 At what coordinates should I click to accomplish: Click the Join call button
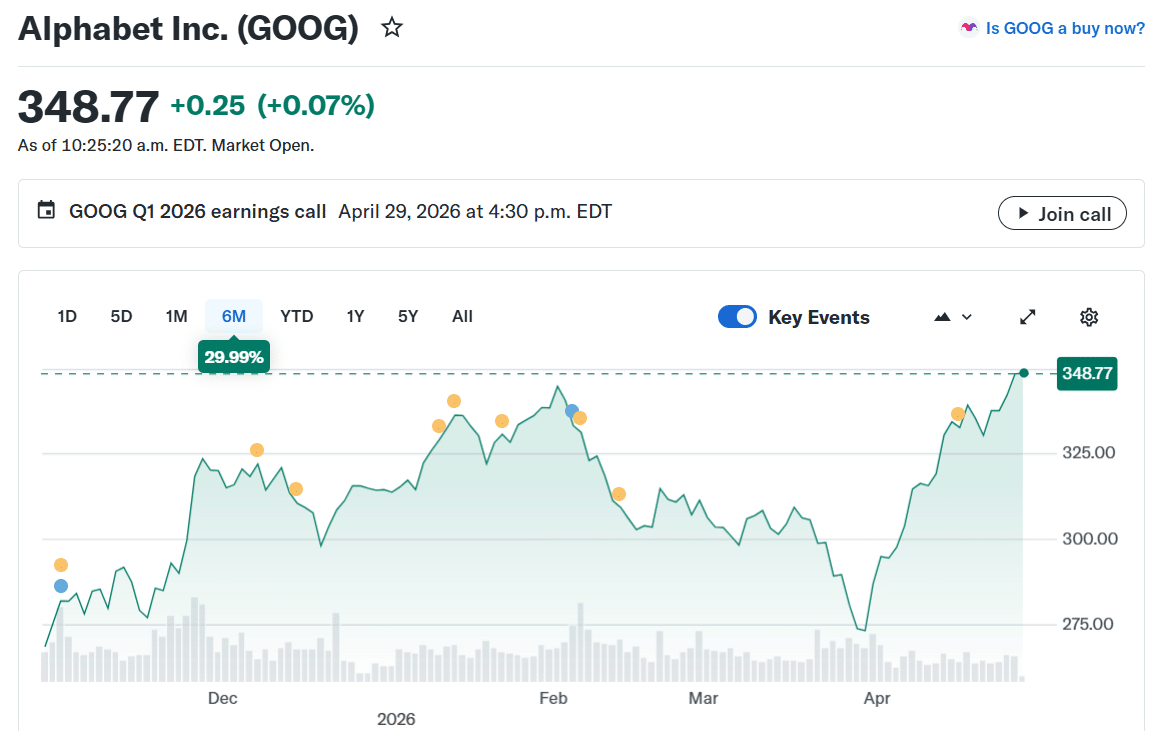pyautogui.click(x=1062, y=214)
